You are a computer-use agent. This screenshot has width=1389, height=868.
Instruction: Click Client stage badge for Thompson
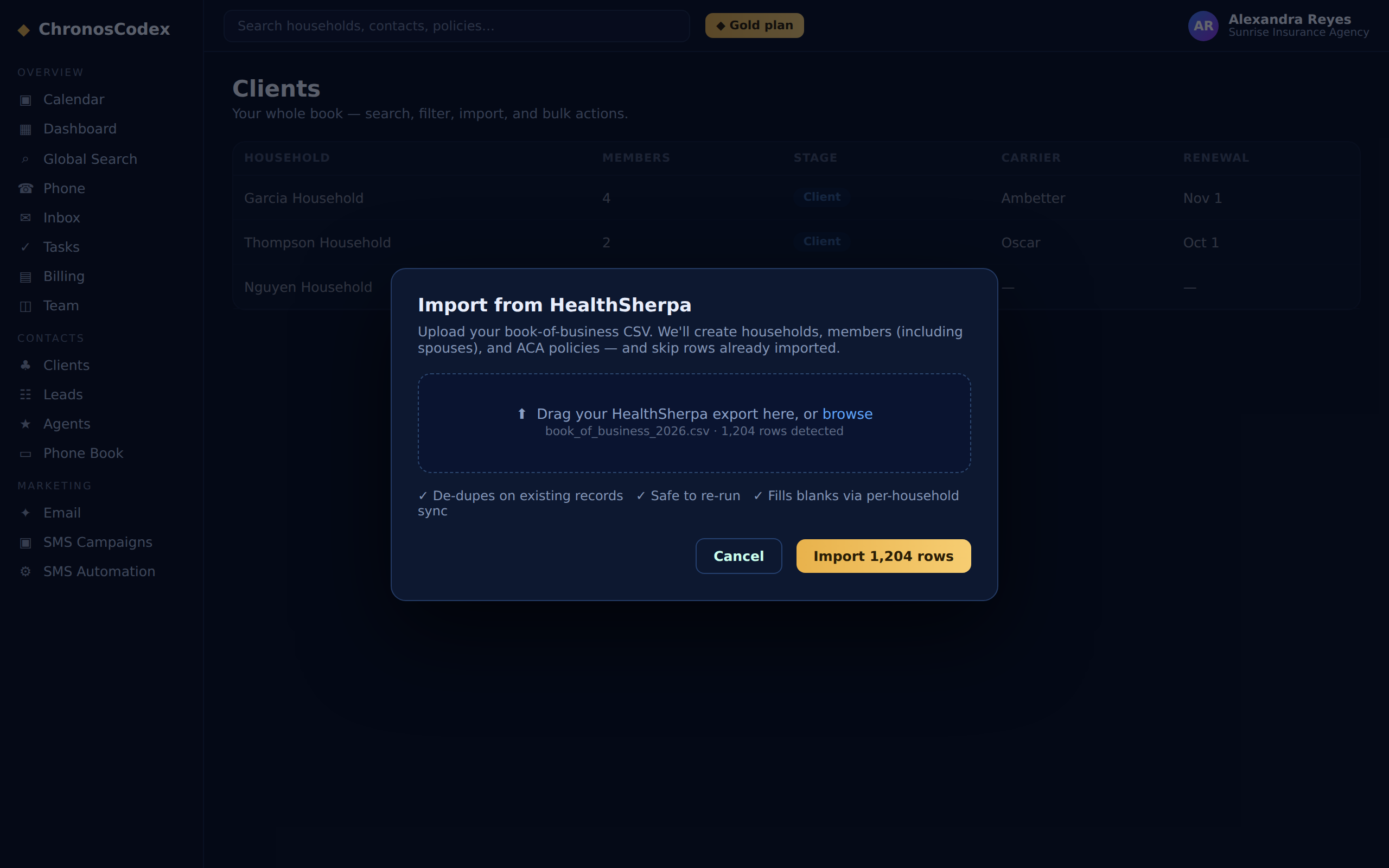pos(821,242)
